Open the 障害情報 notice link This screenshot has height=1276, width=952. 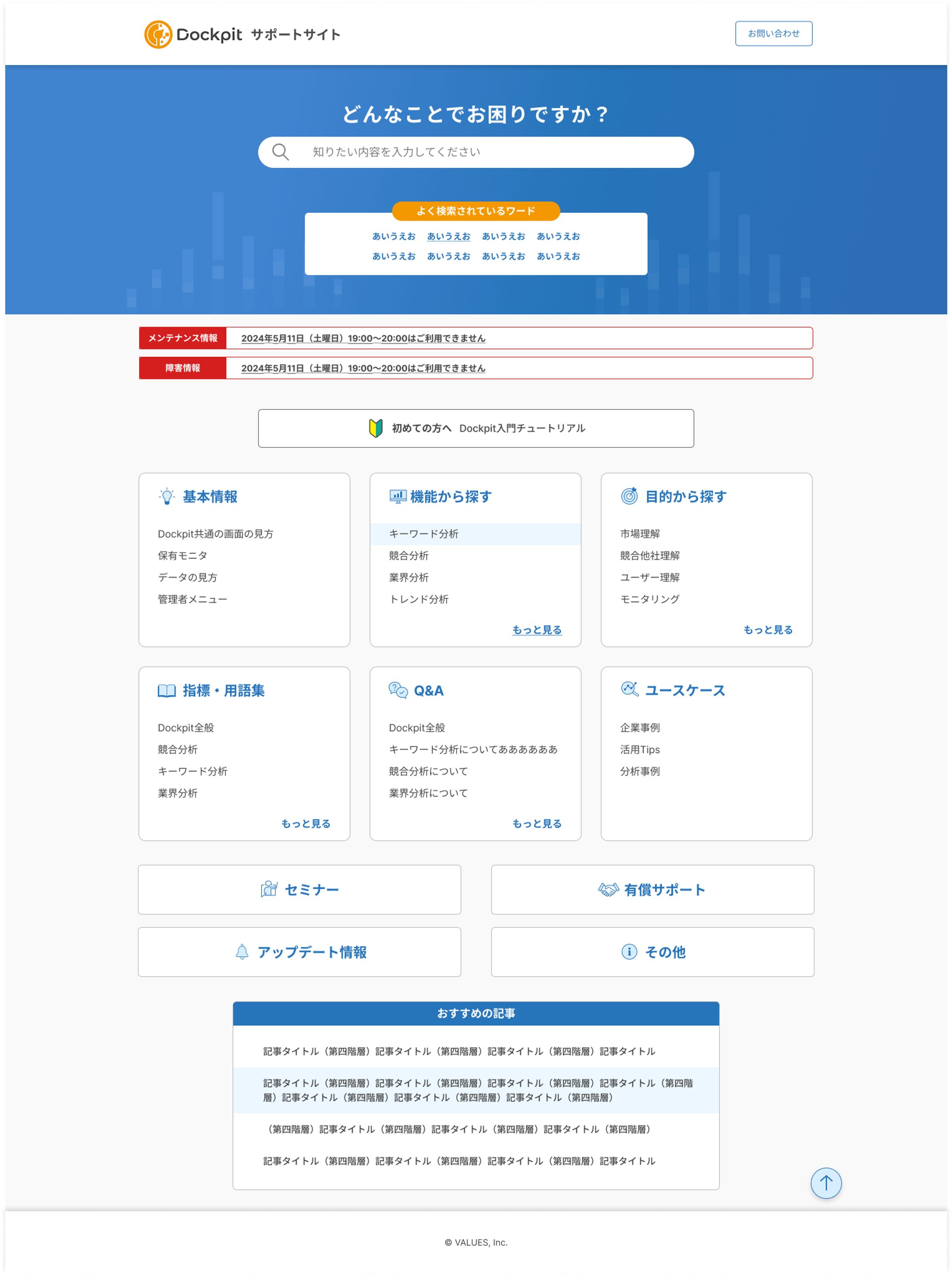pyautogui.click(x=363, y=368)
